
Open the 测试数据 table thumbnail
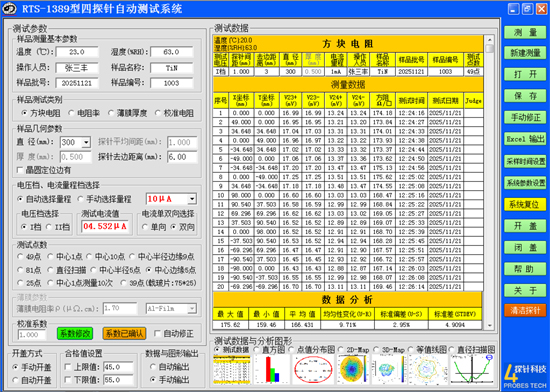point(232,370)
